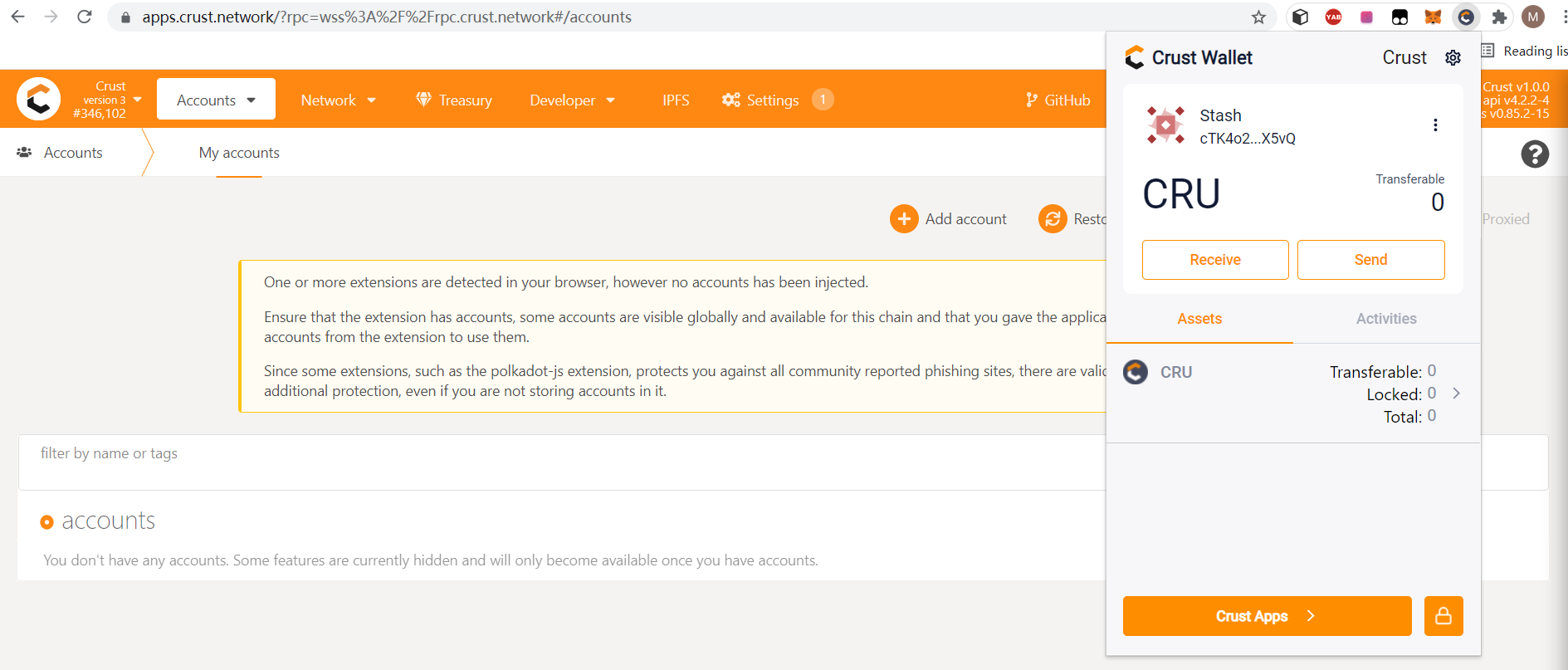Click the browser forward arrow
Viewport: 1568px width, 670px height.
(x=51, y=17)
